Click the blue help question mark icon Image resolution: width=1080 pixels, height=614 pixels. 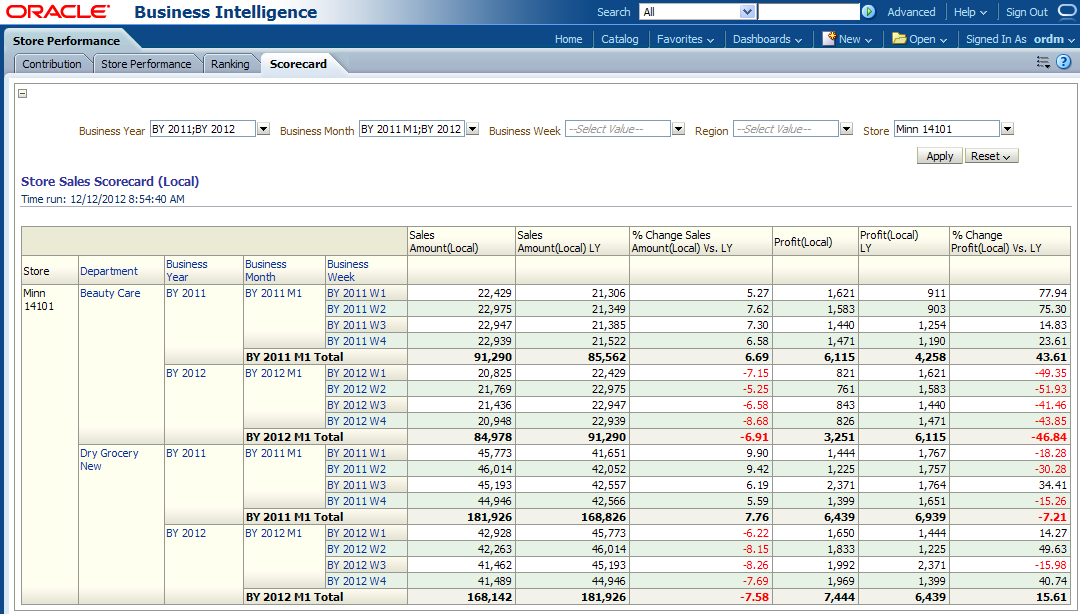pos(1063,63)
